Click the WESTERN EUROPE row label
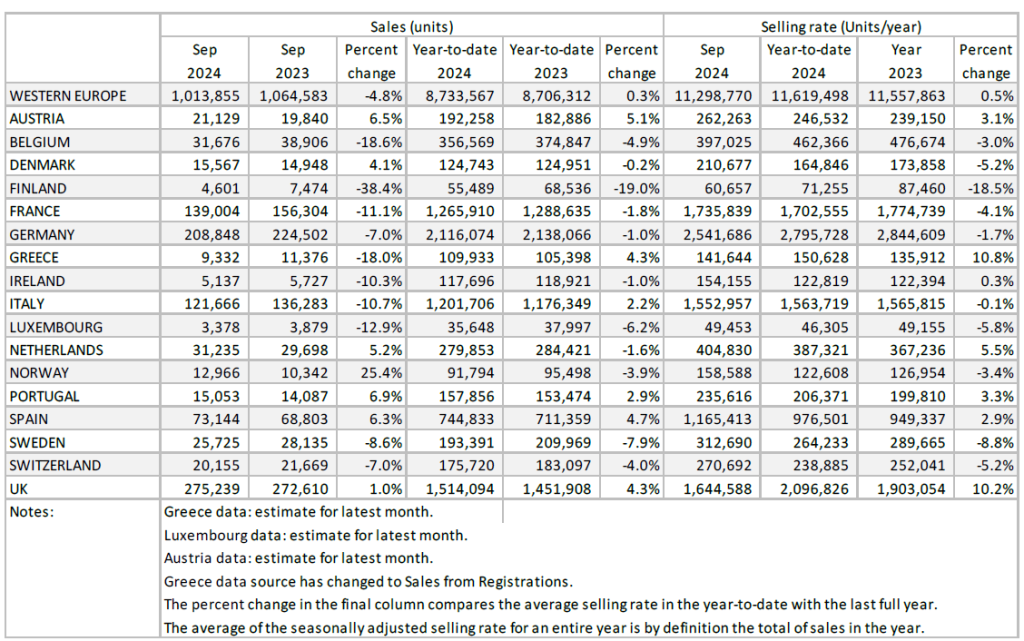The image size is (1024, 641). point(68,96)
